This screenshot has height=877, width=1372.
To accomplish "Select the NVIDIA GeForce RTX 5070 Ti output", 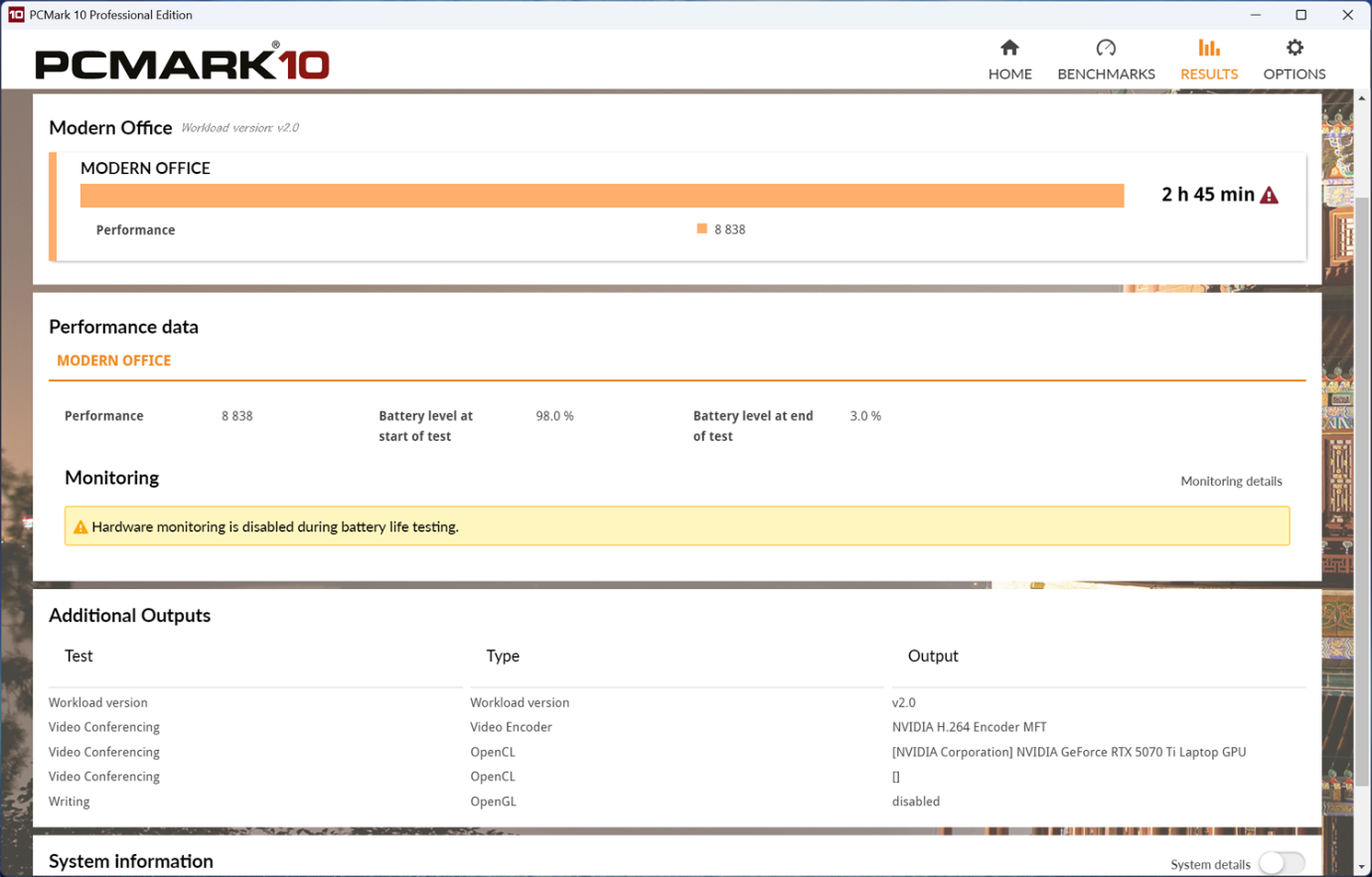I will click(1069, 752).
